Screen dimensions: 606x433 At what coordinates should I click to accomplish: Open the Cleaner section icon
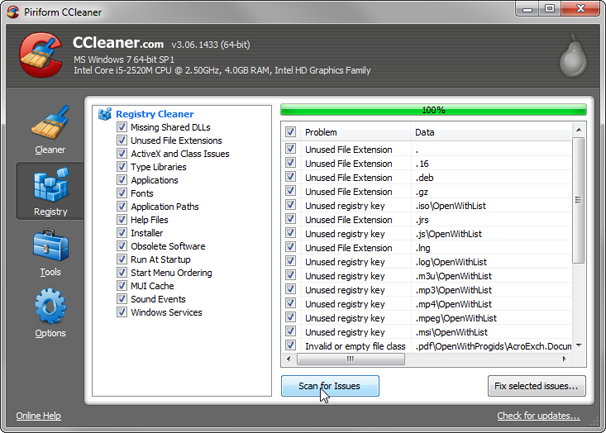[50, 123]
